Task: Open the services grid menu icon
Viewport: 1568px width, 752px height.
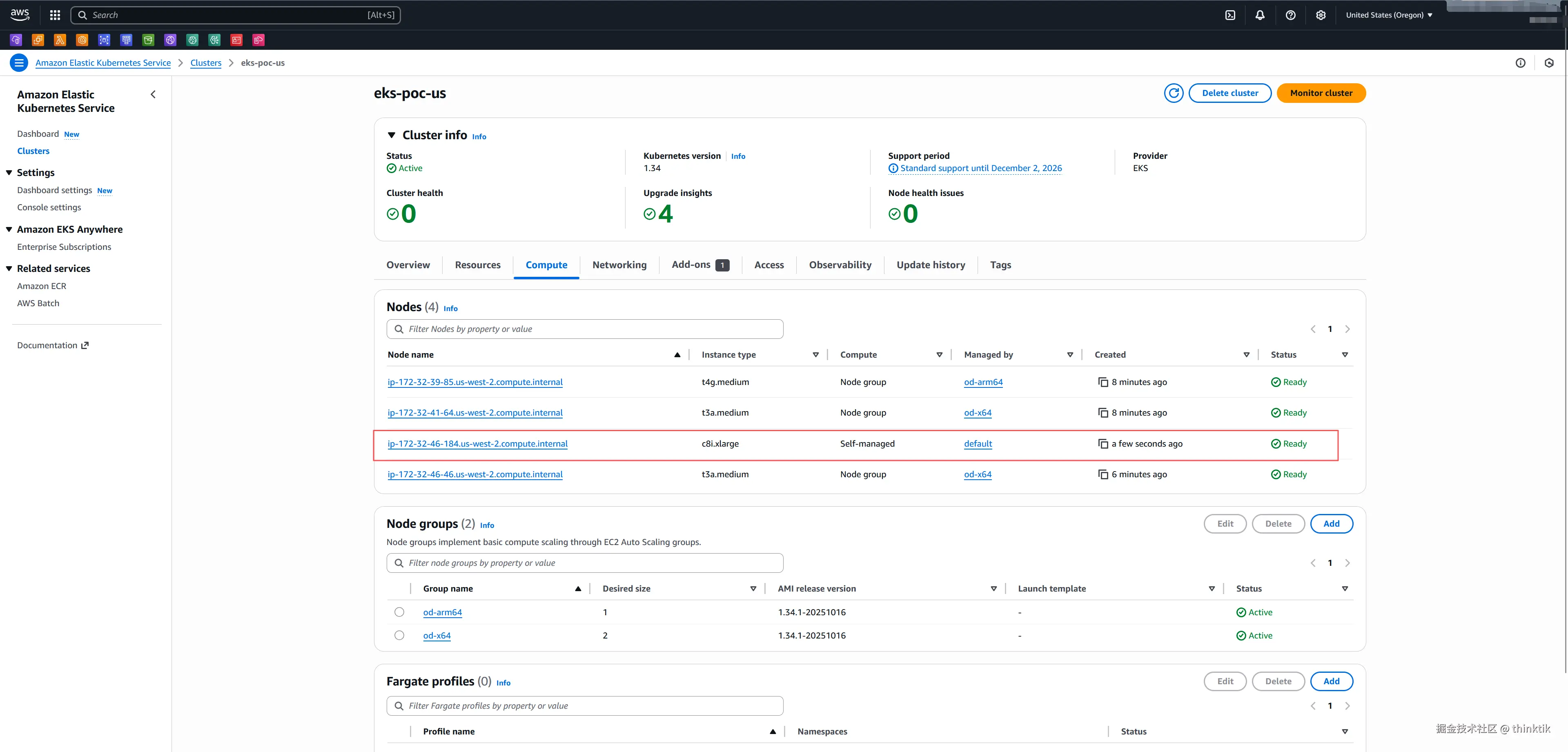Action: [55, 15]
